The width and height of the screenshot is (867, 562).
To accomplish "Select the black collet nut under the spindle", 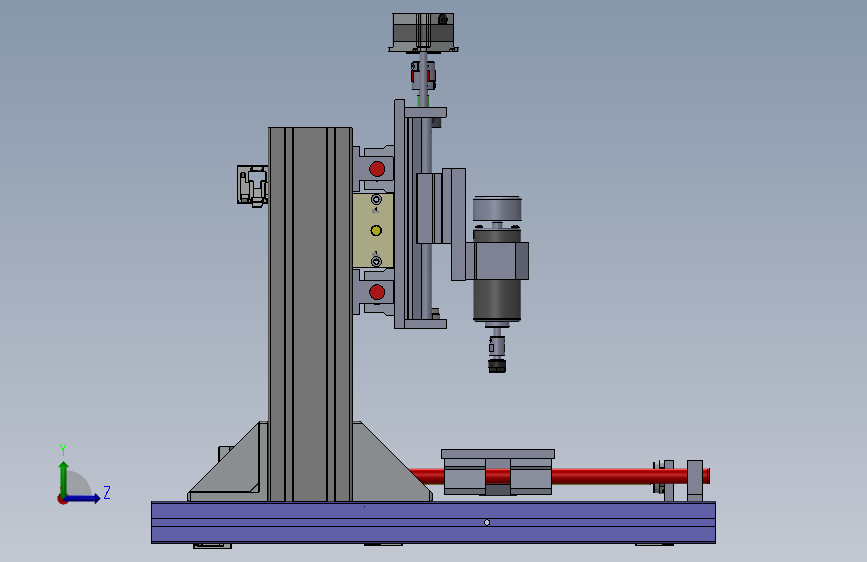I will 497,366.
